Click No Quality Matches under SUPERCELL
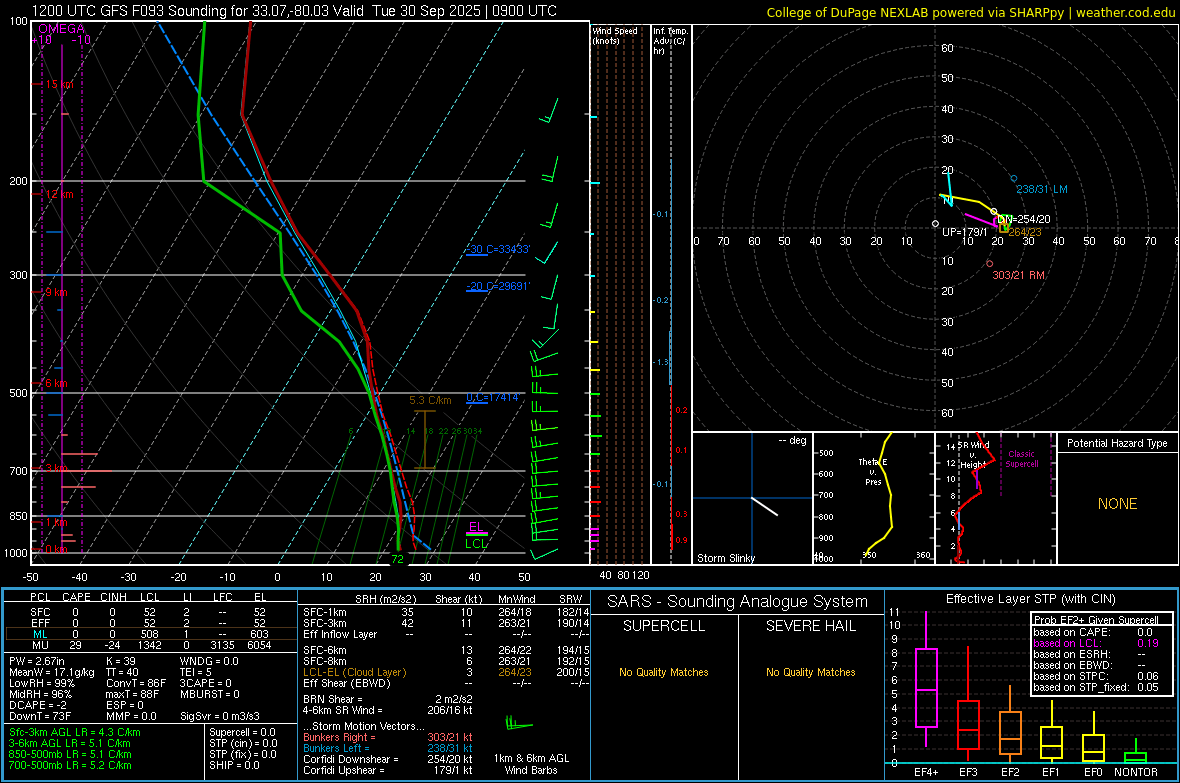The height and width of the screenshot is (783, 1180). point(664,672)
